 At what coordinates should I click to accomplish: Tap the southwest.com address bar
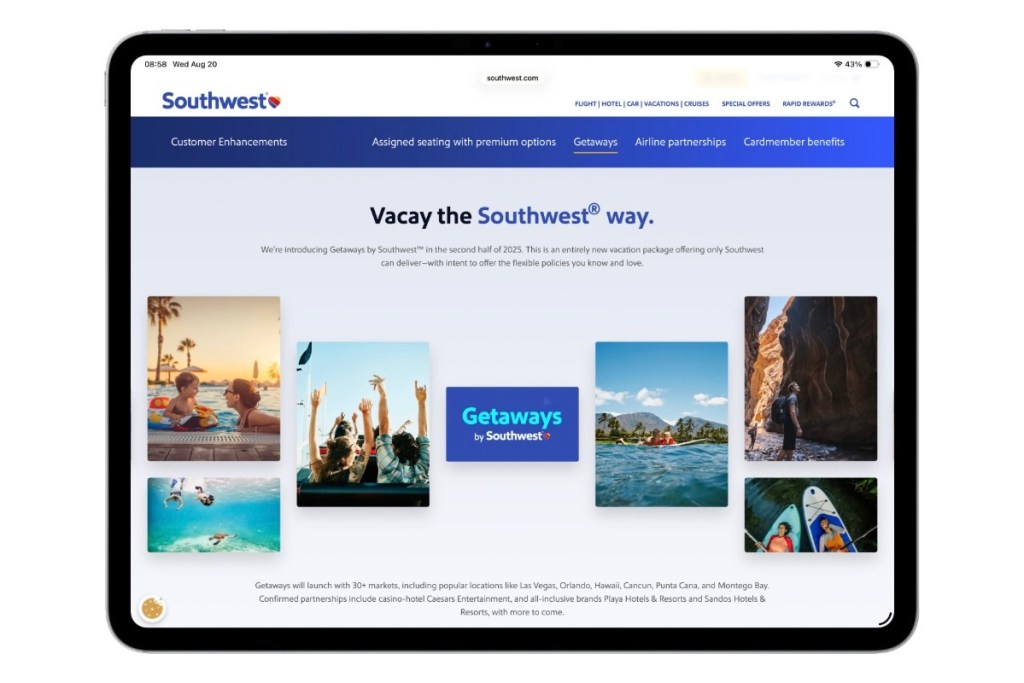512,78
